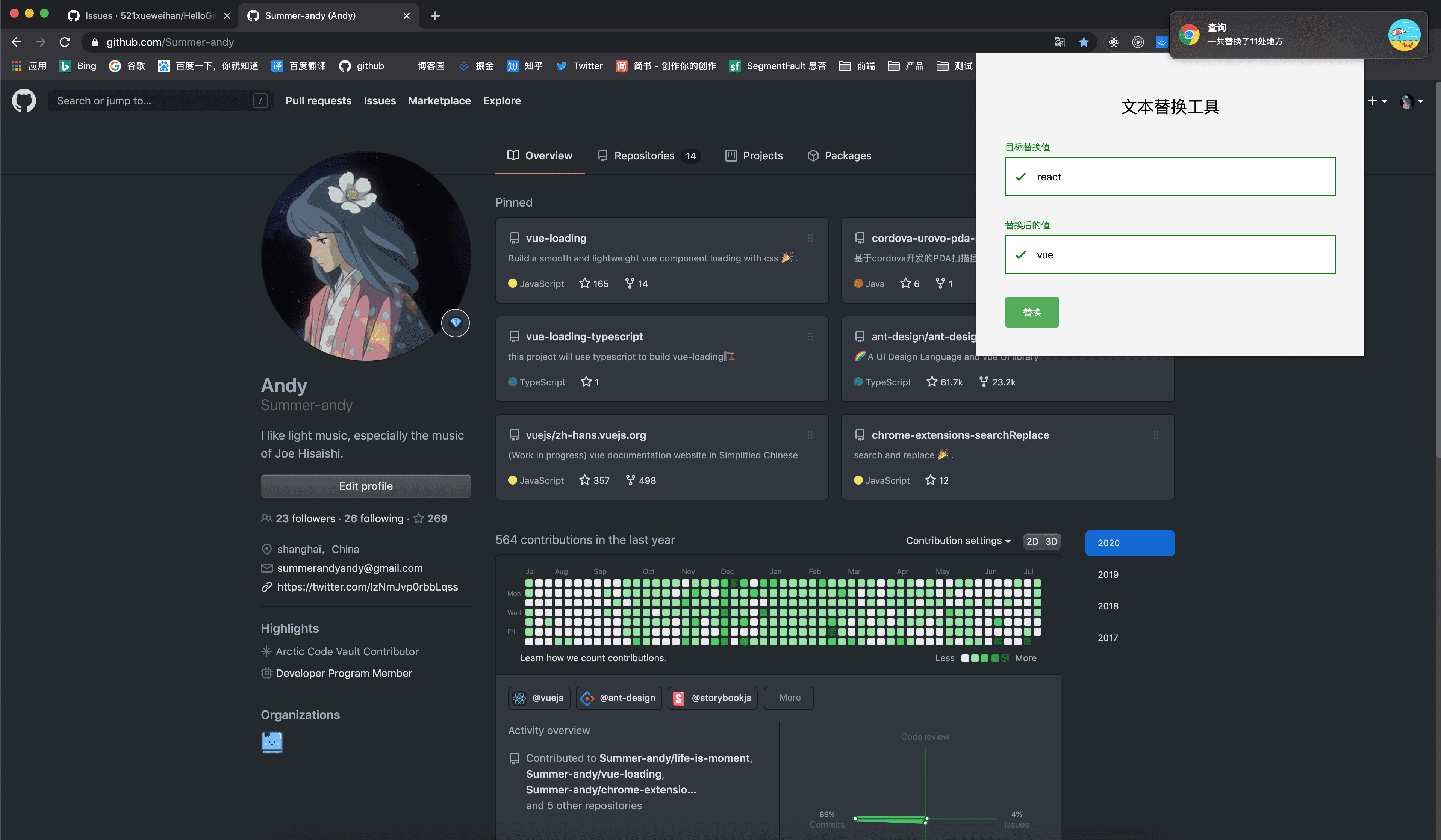This screenshot has height=840, width=1441.
Task: Click the Edit profile button
Action: tap(366, 486)
